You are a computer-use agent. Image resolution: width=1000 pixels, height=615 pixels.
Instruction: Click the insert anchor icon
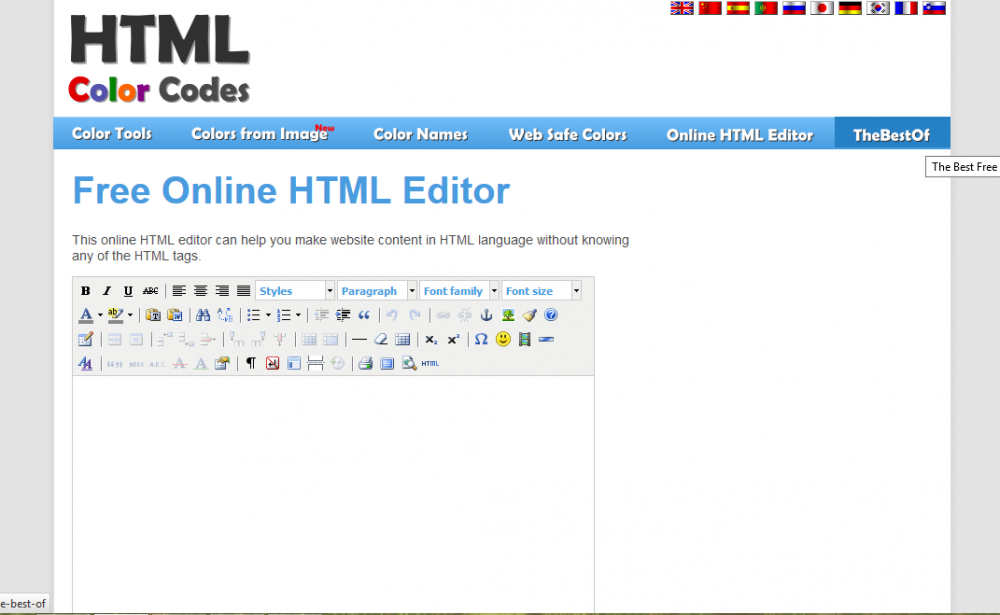(487, 315)
